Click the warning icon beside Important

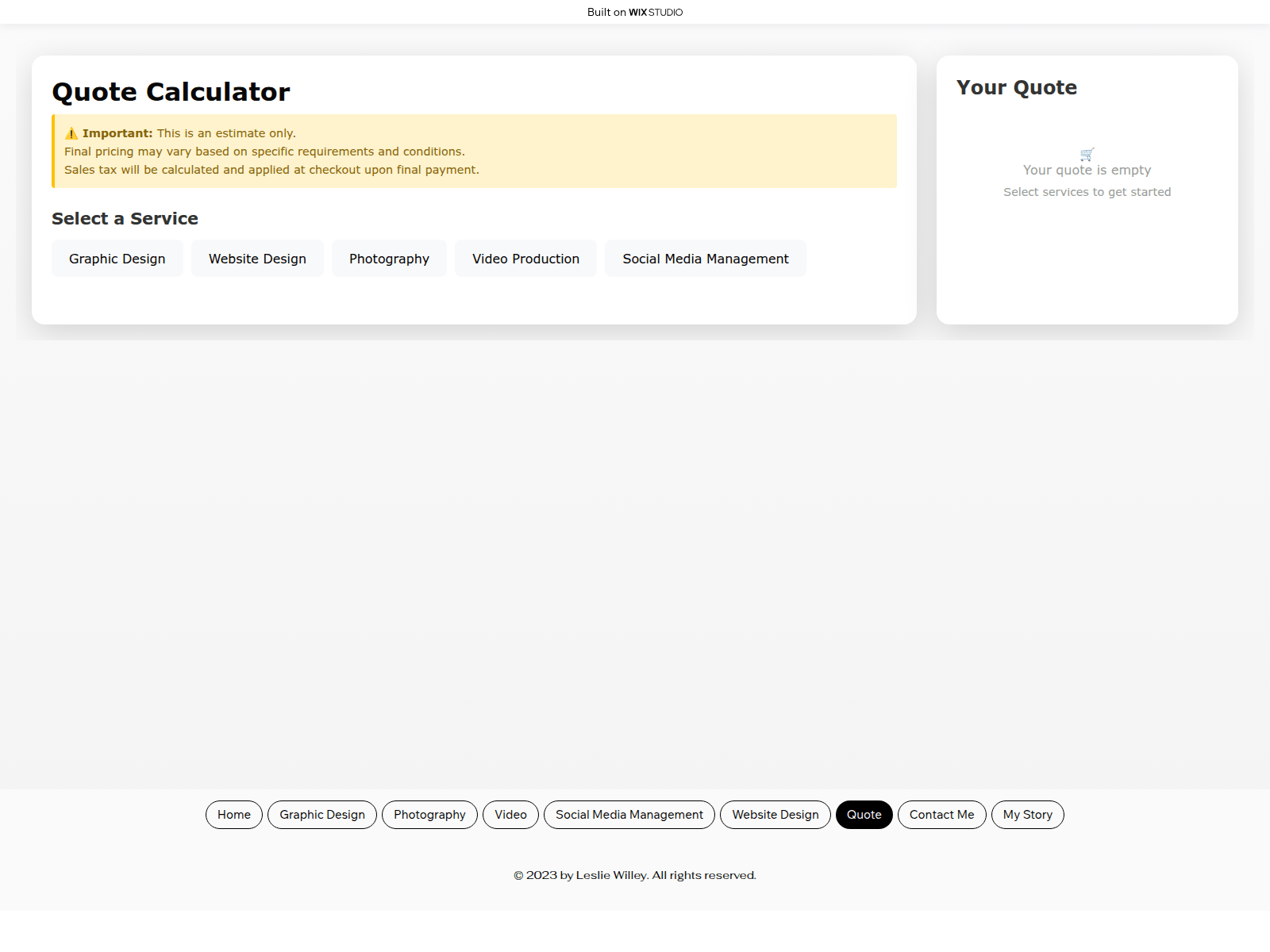[x=71, y=133]
